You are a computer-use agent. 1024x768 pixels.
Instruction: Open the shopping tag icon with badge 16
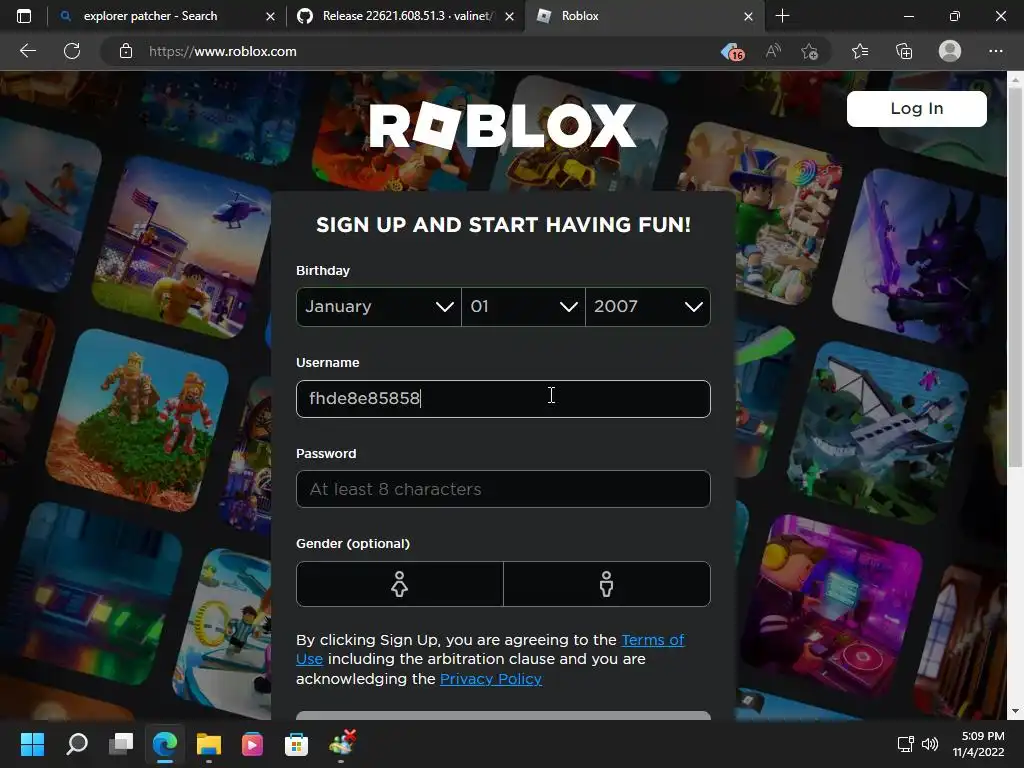pos(732,51)
